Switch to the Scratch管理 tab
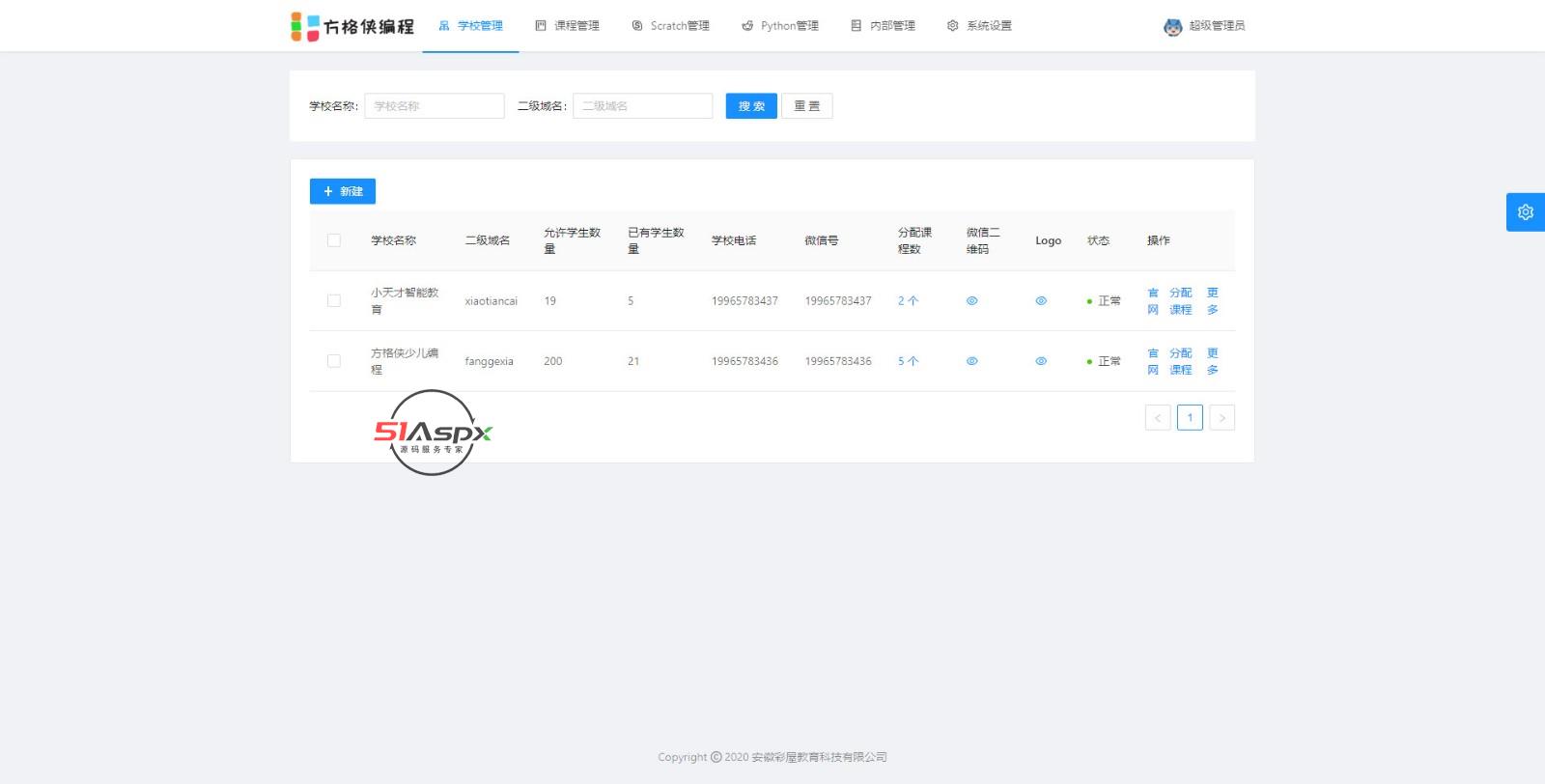The height and width of the screenshot is (784, 1545). (x=670, y=26)
